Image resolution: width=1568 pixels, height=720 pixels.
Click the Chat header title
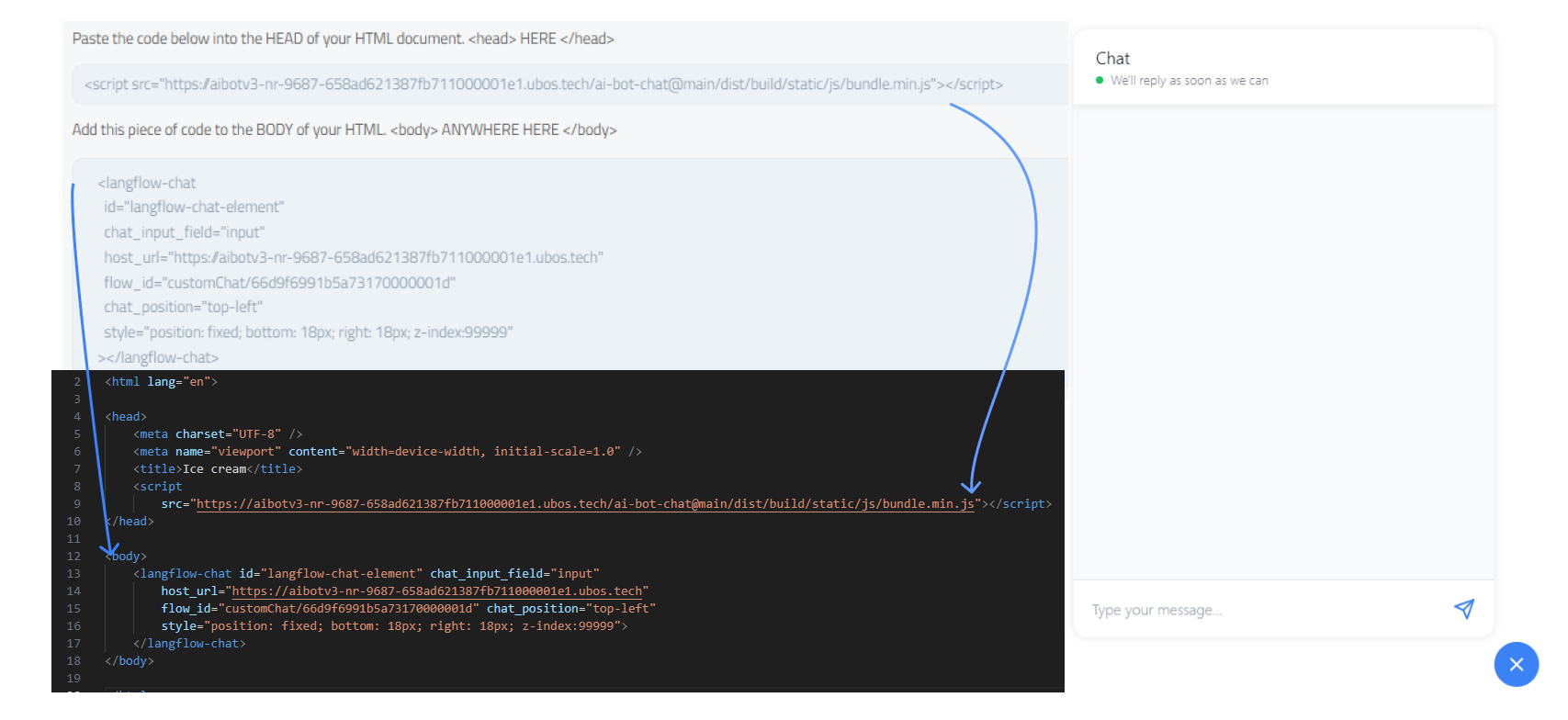coord(1112,58)
